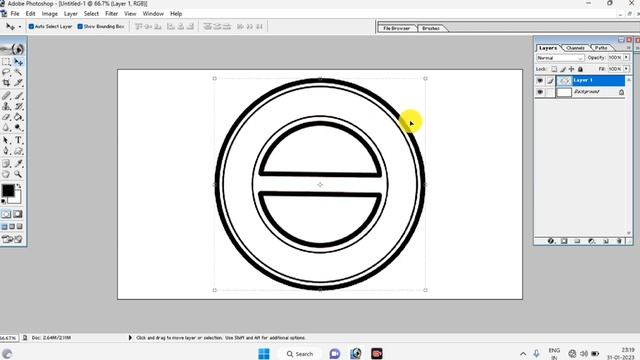Select the Eyedropper tool

tap(18, 164)
